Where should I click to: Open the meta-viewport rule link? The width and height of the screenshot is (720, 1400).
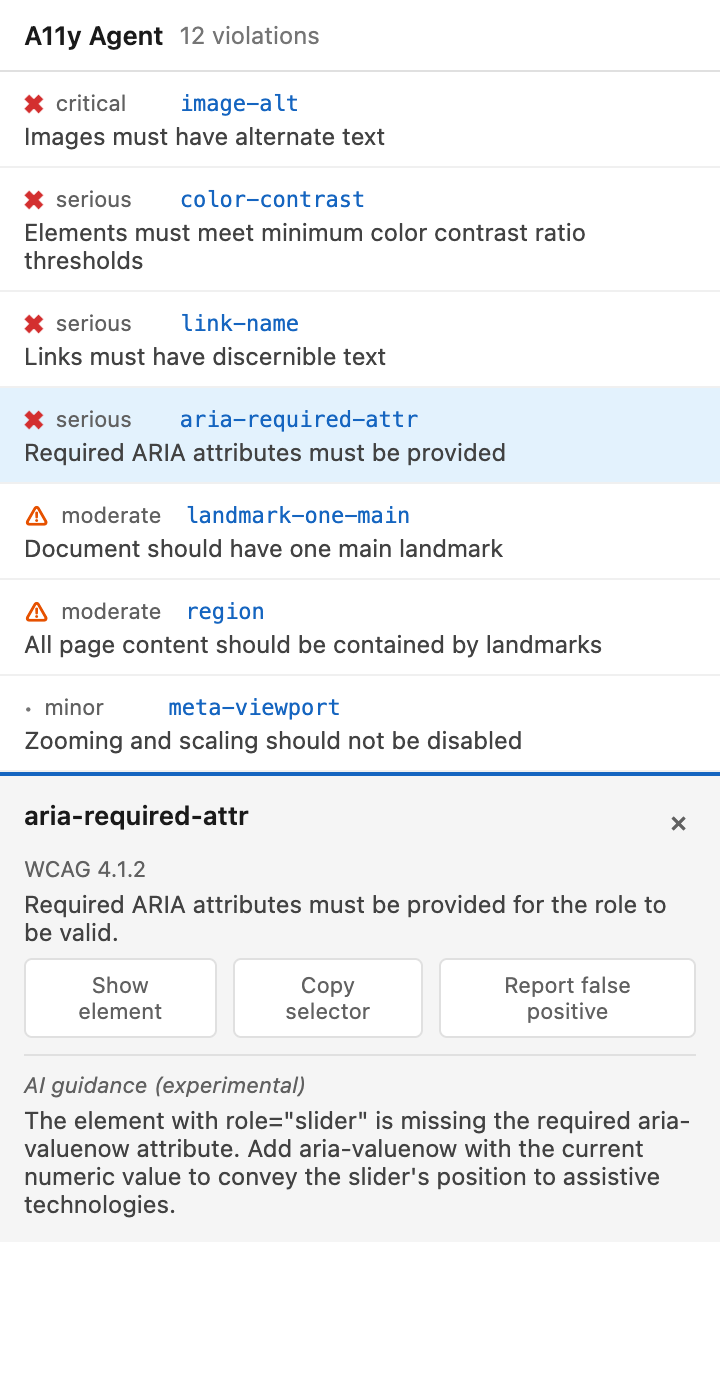point(253,707)
